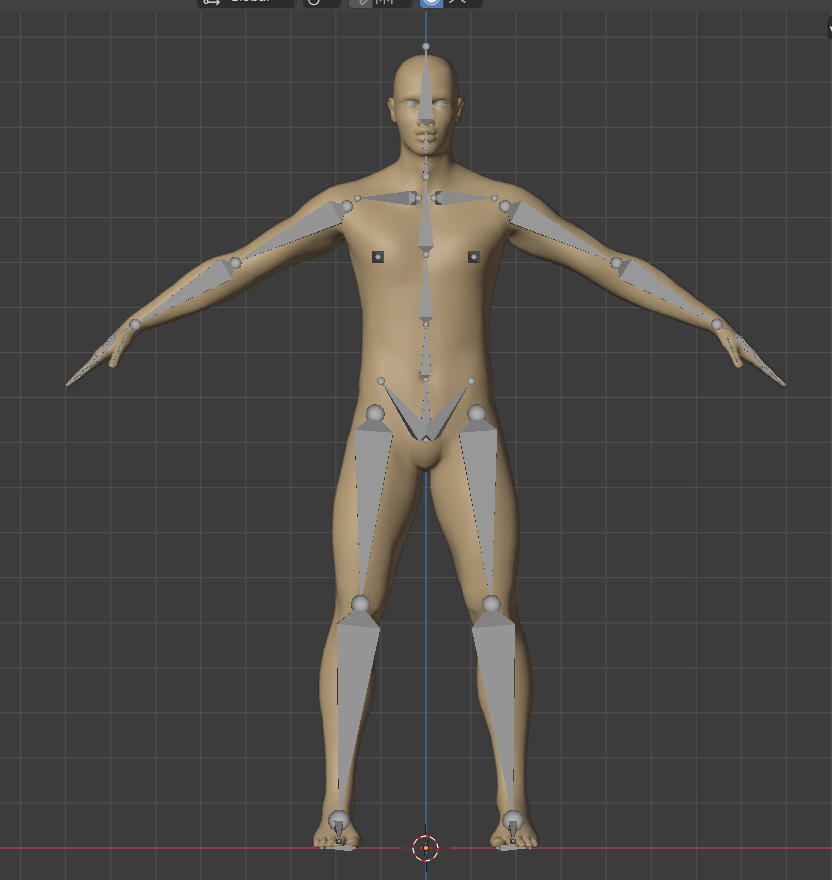
Task: Select the knee joint sphere on the left leg
Action: pos(360,604)
